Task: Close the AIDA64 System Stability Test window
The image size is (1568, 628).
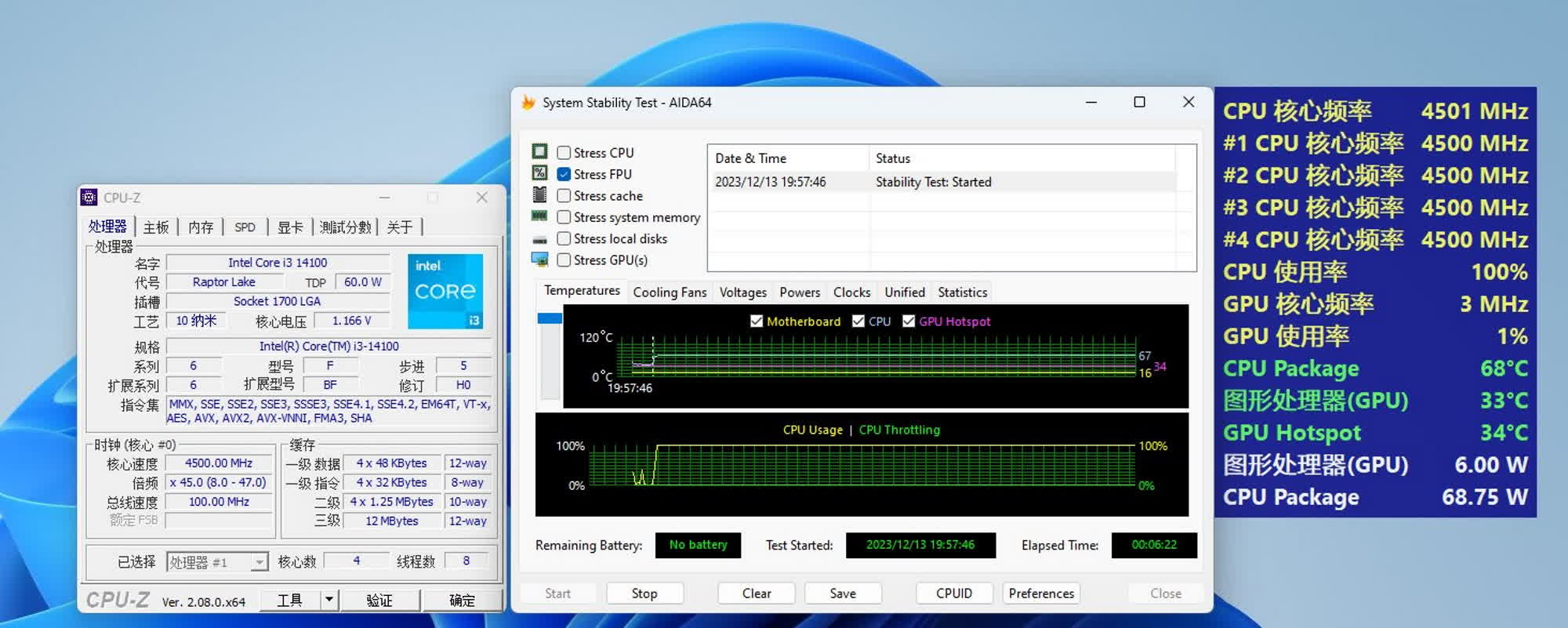Action: click(x=1189, y=103)
